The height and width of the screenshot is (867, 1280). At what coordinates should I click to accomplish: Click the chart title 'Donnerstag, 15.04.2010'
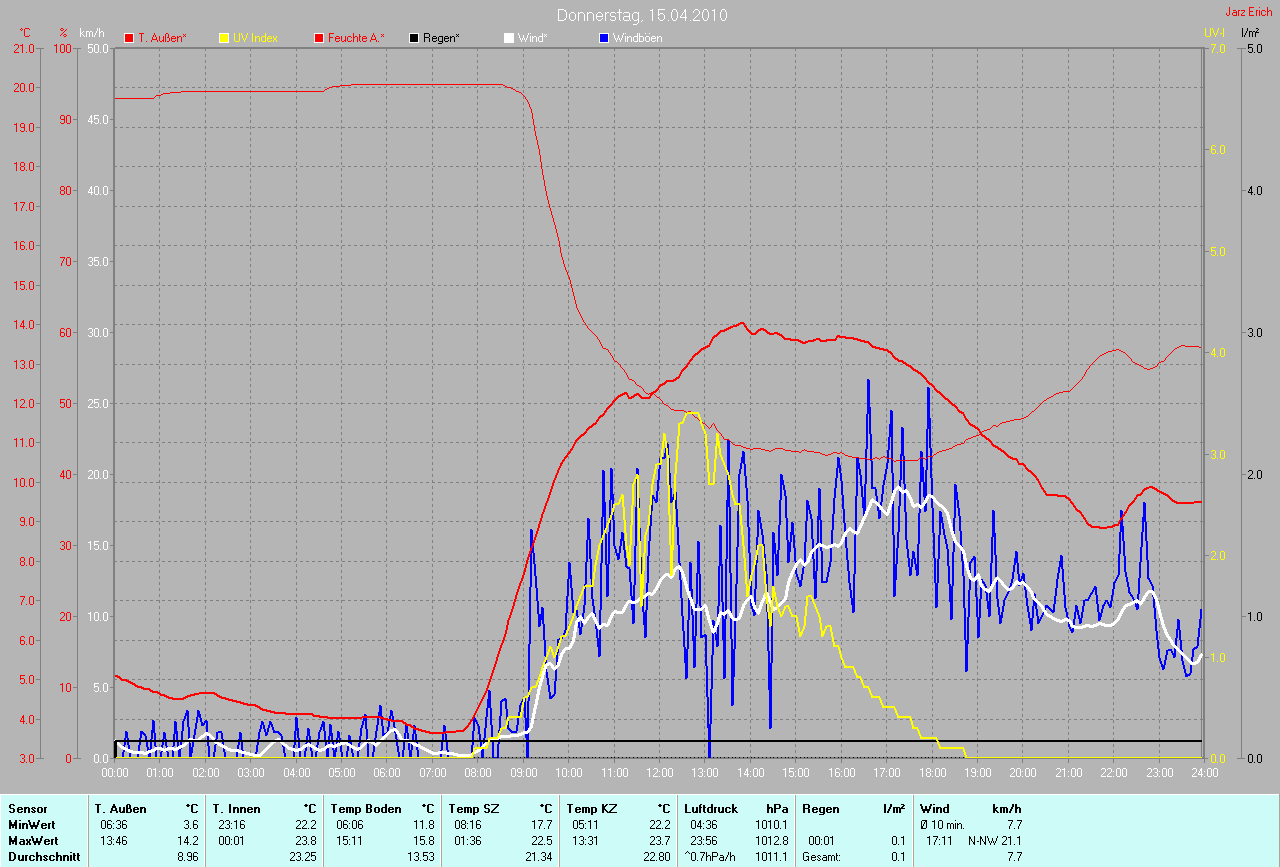click(x=642, y=15)
